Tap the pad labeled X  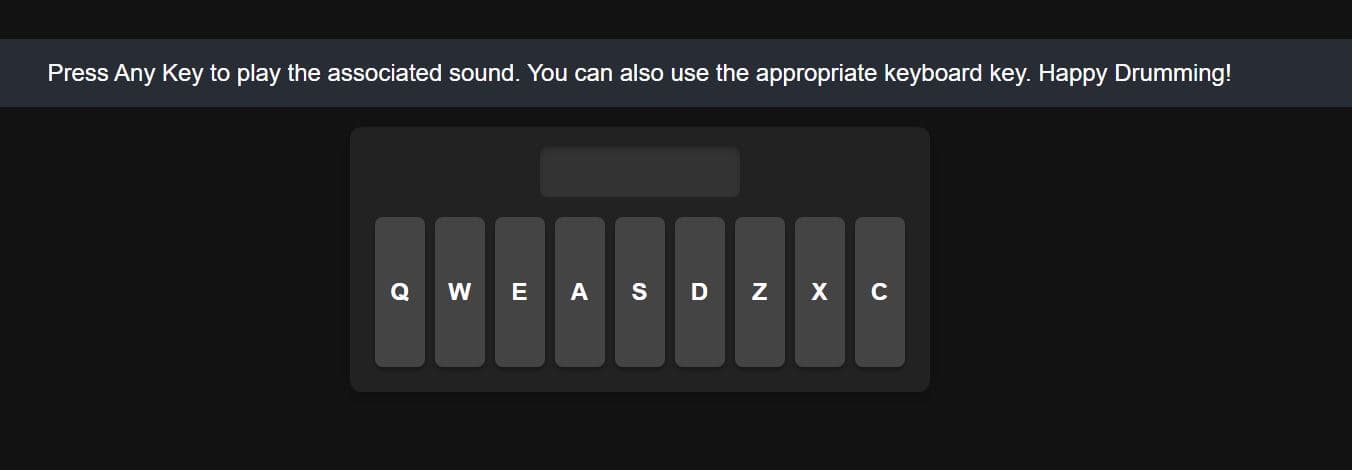coord(820,292)
